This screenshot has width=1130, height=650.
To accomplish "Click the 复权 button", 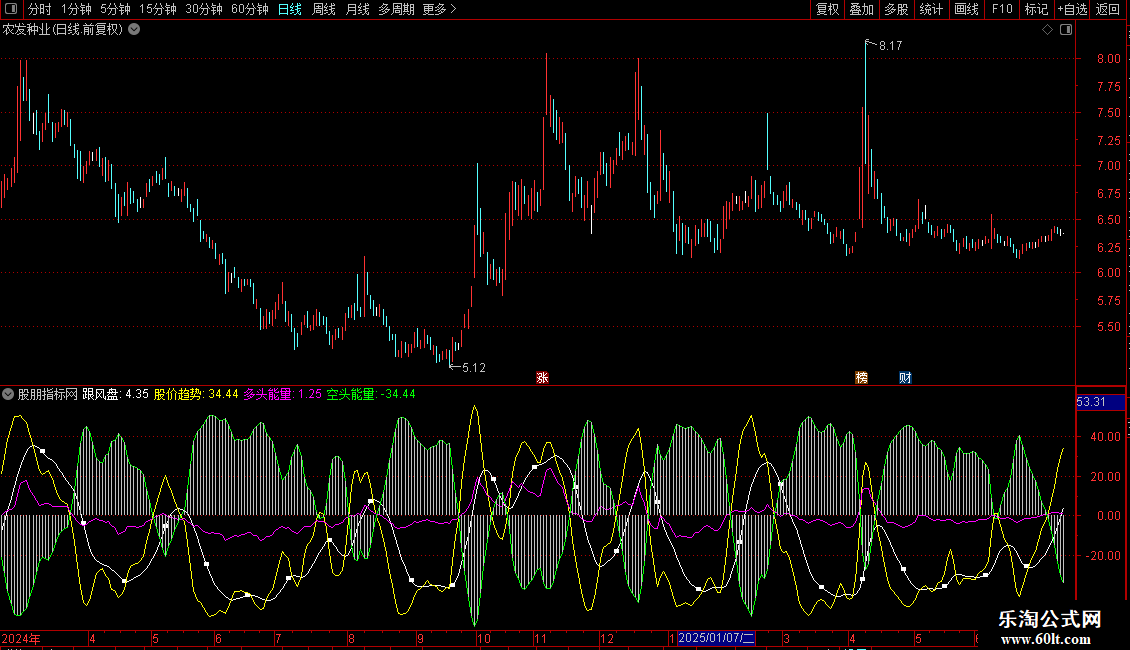I will click(827, 9).
